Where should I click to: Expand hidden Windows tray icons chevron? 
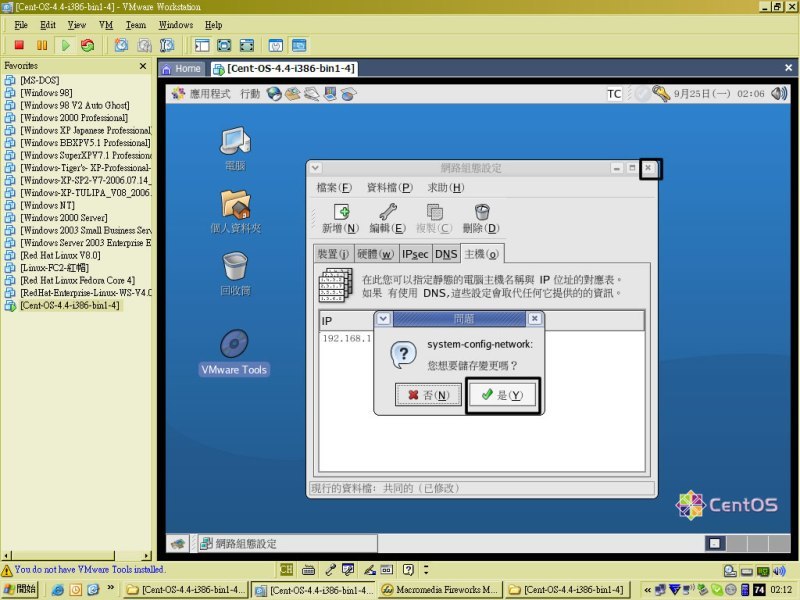[647, 590]
